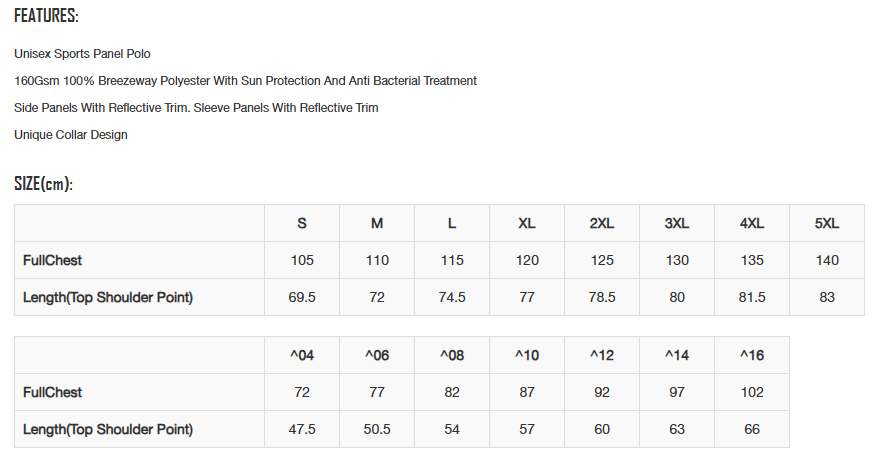Click the '160Gsm 100% Breezeway Polyester' description line
The height and width of the screenshot is (459, 873).
(245, 80)
